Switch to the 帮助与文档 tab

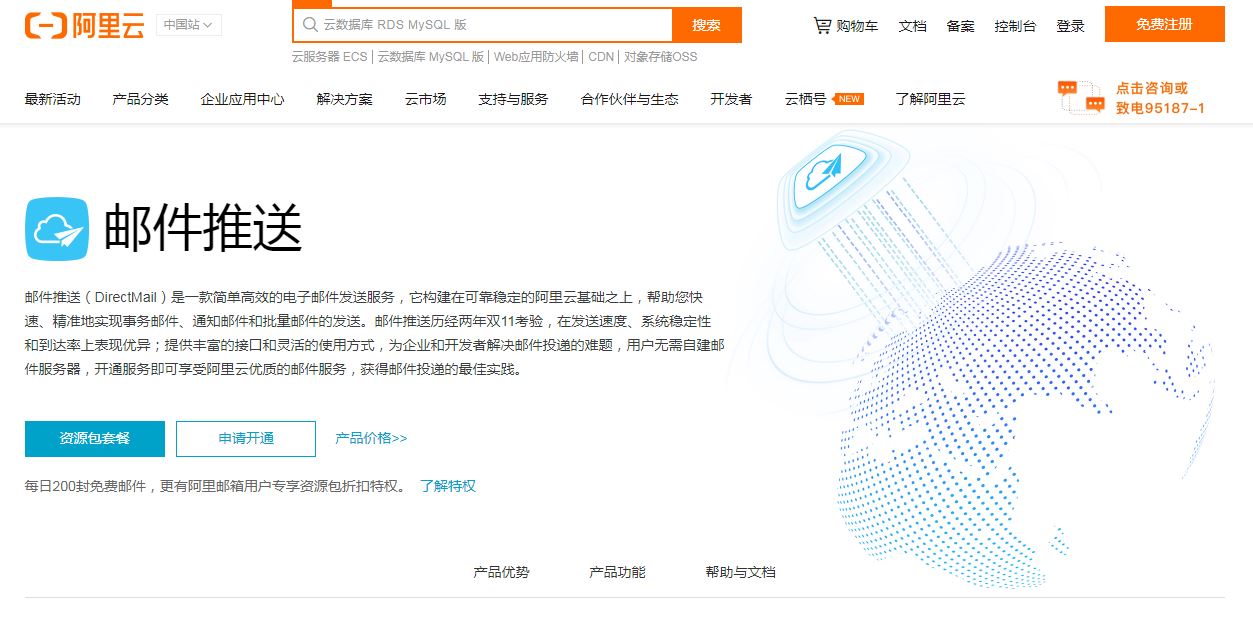(x=740, y=572)
